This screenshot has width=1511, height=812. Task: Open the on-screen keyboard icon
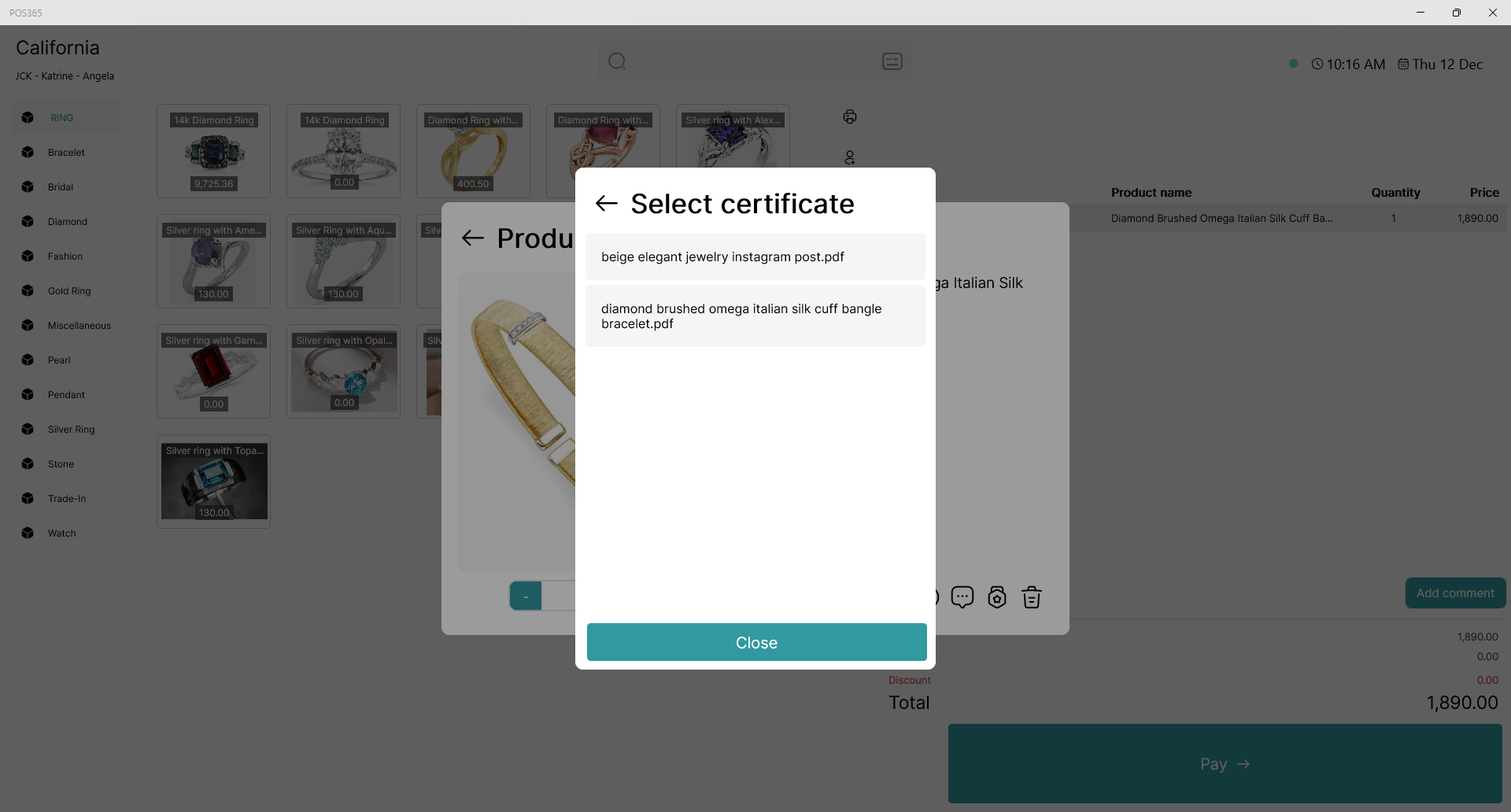tap(892, 61)
